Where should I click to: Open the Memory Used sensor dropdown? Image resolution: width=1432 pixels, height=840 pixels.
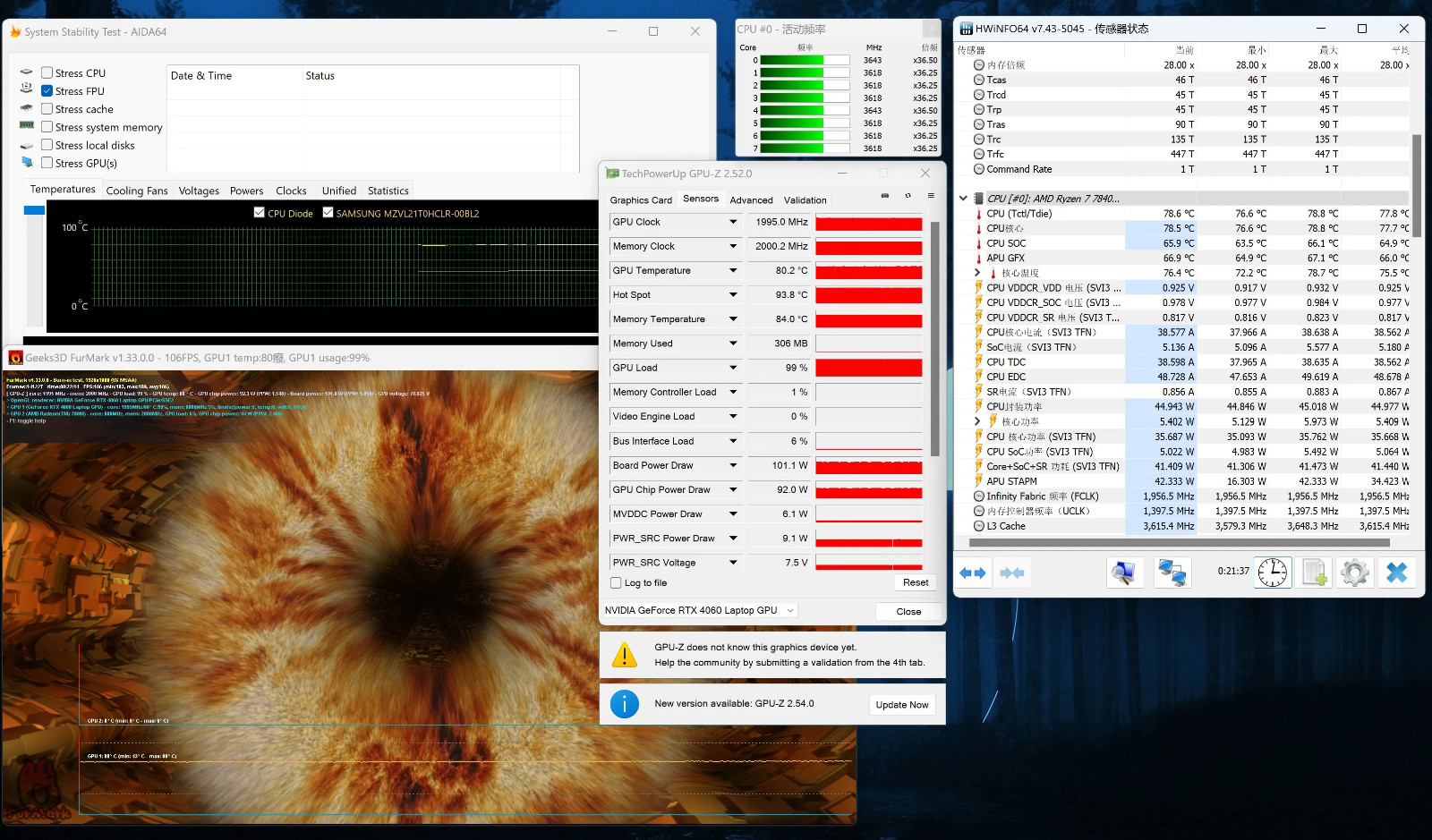pos(733,344)
